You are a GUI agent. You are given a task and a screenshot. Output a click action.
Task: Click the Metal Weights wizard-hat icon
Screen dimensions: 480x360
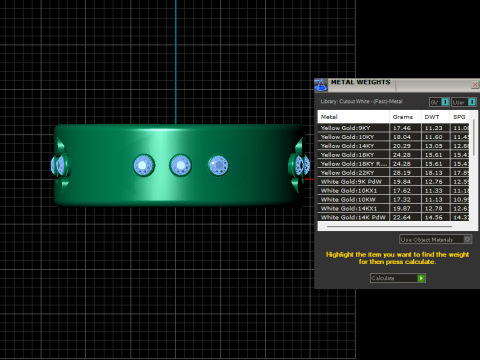(x=321, y=85)
